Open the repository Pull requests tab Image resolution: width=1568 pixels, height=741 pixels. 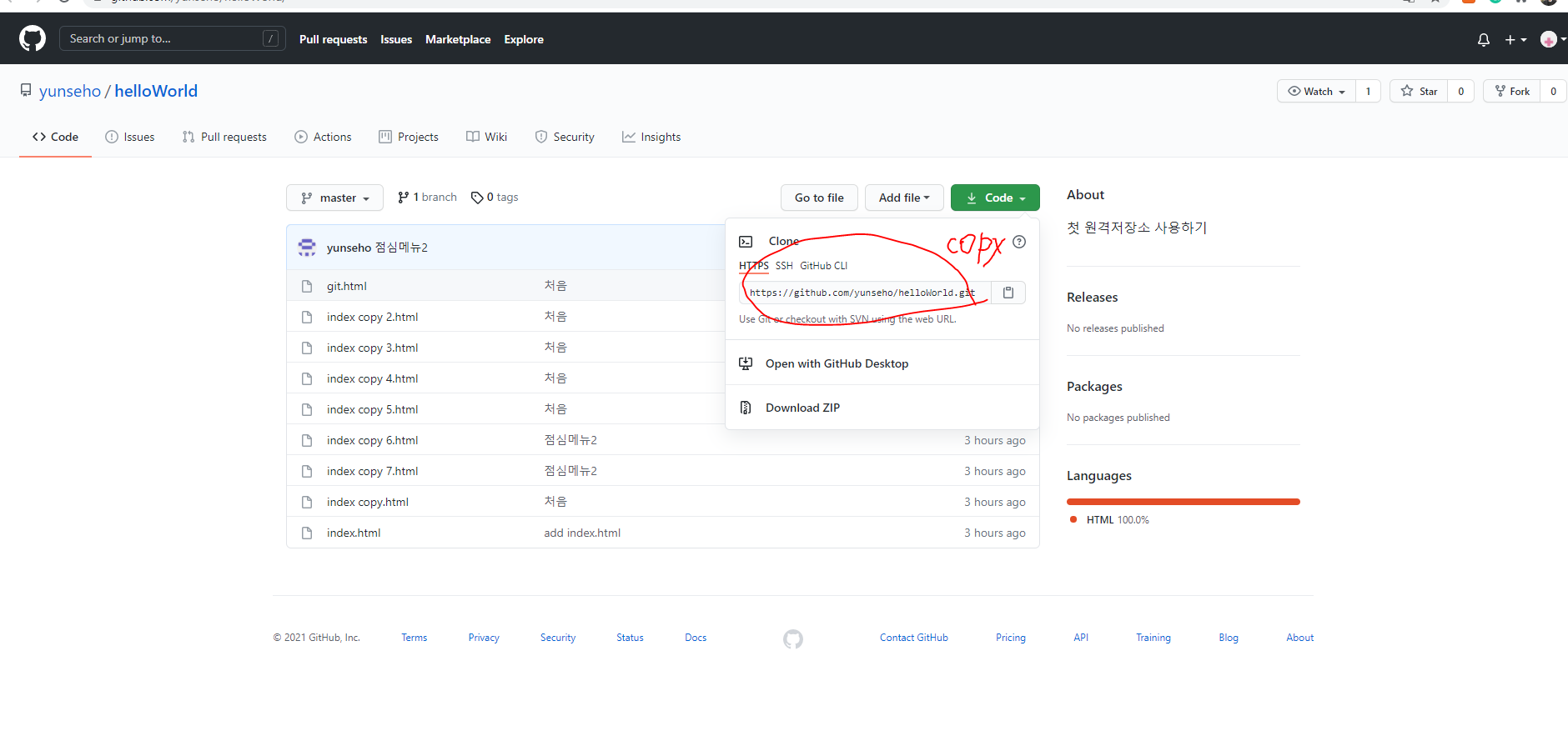pos(224,137)
